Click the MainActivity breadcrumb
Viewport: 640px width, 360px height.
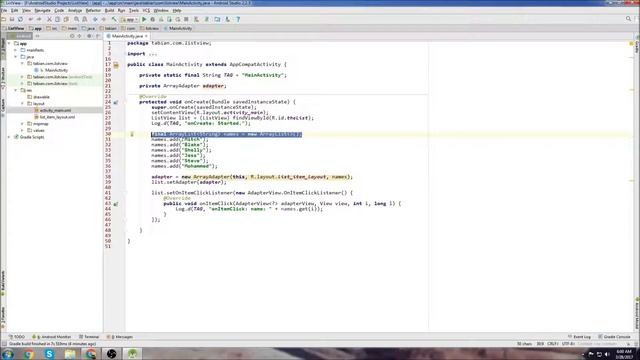coord(178,28)
